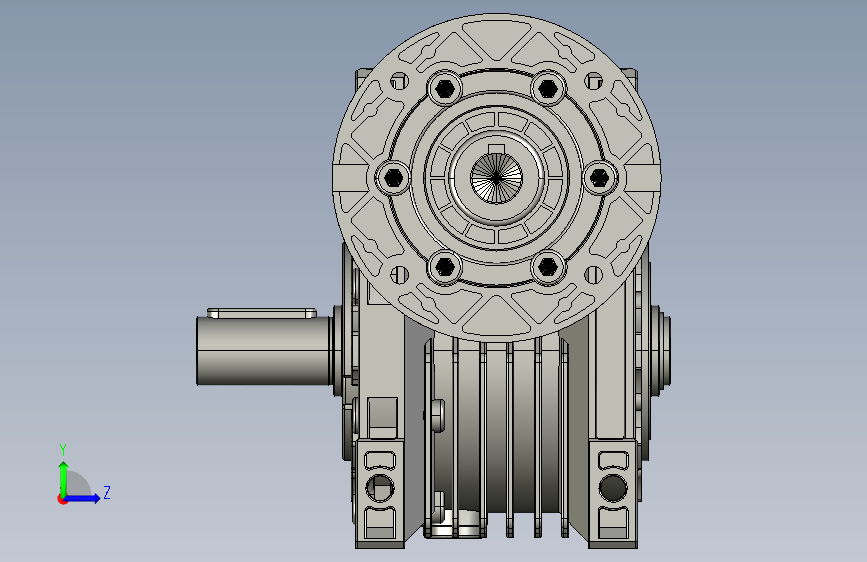Viewport: 867px width, 562px height.
Task: Click the red origin point of the triad
Action: [62, 499]
